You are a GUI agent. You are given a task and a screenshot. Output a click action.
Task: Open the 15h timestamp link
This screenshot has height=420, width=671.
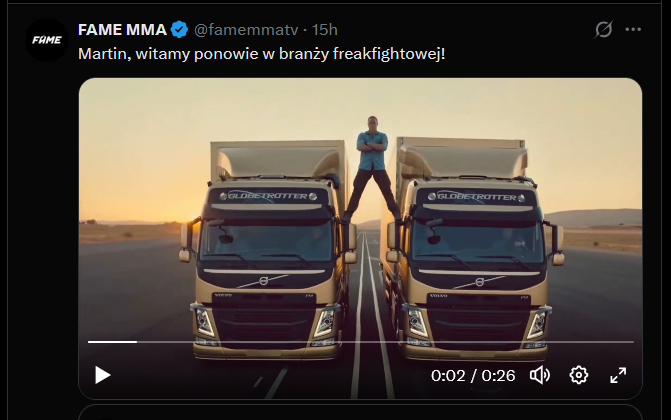tap(324, 29)
